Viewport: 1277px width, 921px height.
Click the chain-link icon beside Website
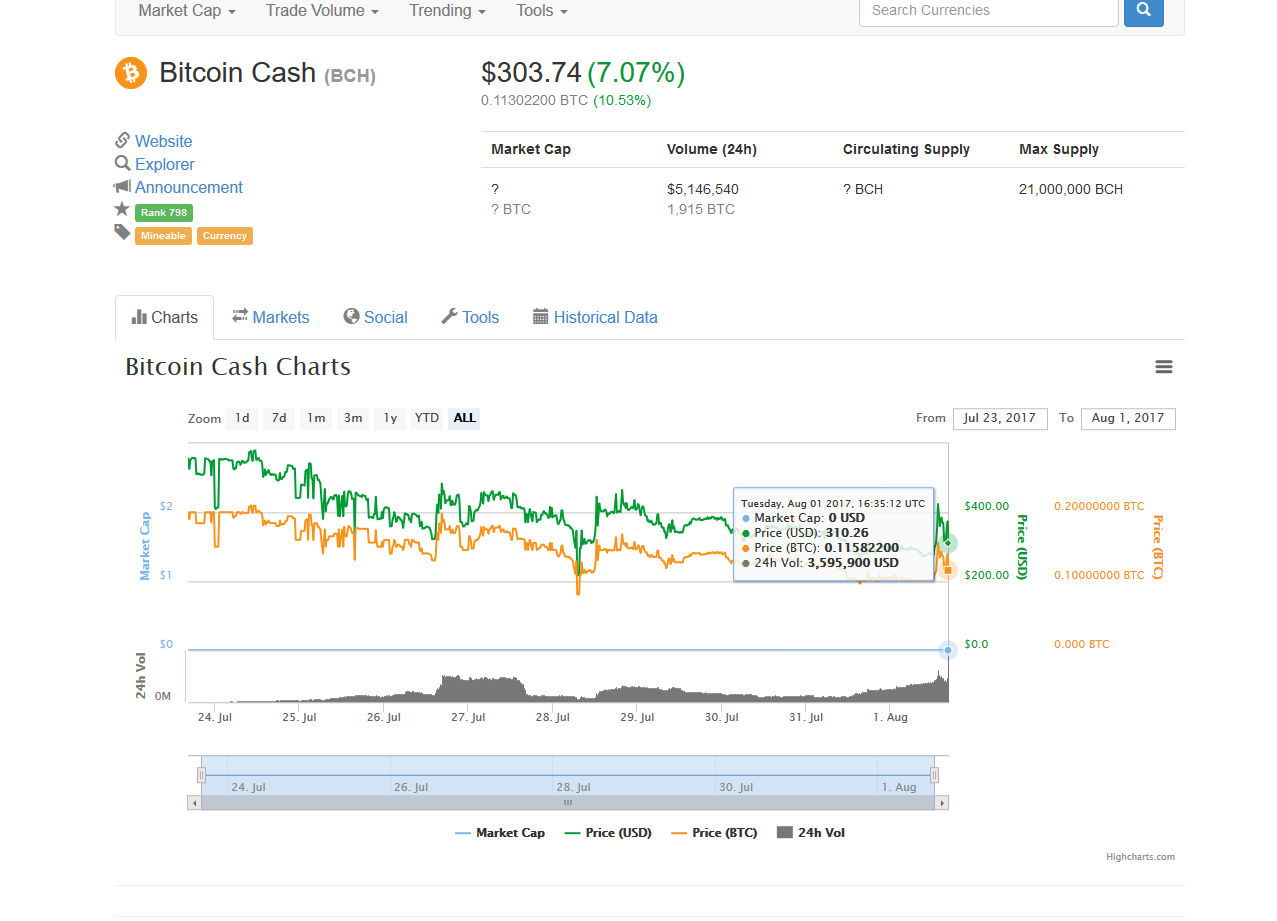point(125,140)
